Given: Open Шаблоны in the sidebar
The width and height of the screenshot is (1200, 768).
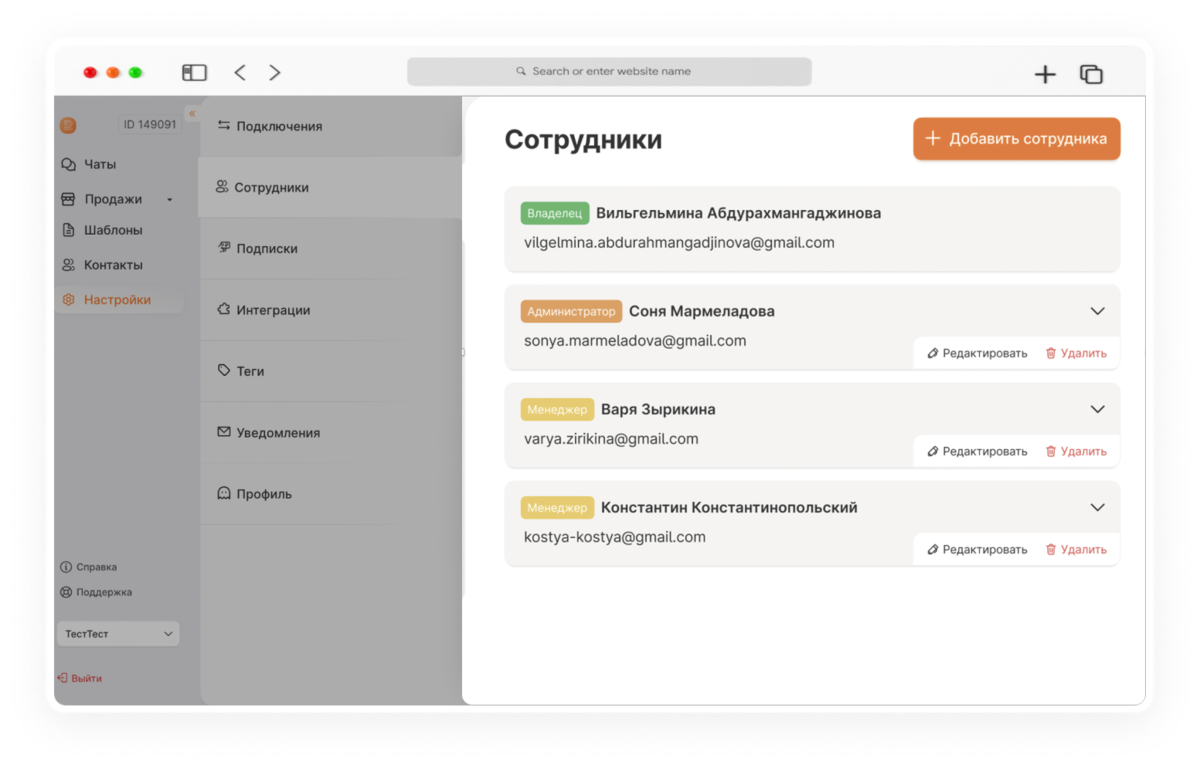Looking at the screenshot, I should [x=101, y=230].
